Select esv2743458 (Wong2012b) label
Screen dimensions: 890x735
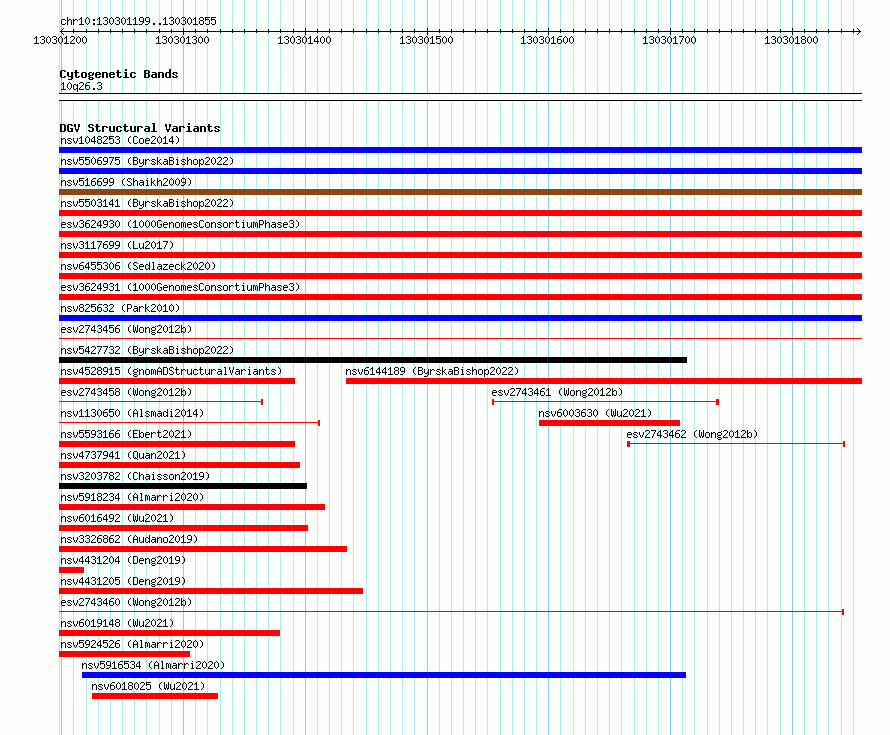126,392
